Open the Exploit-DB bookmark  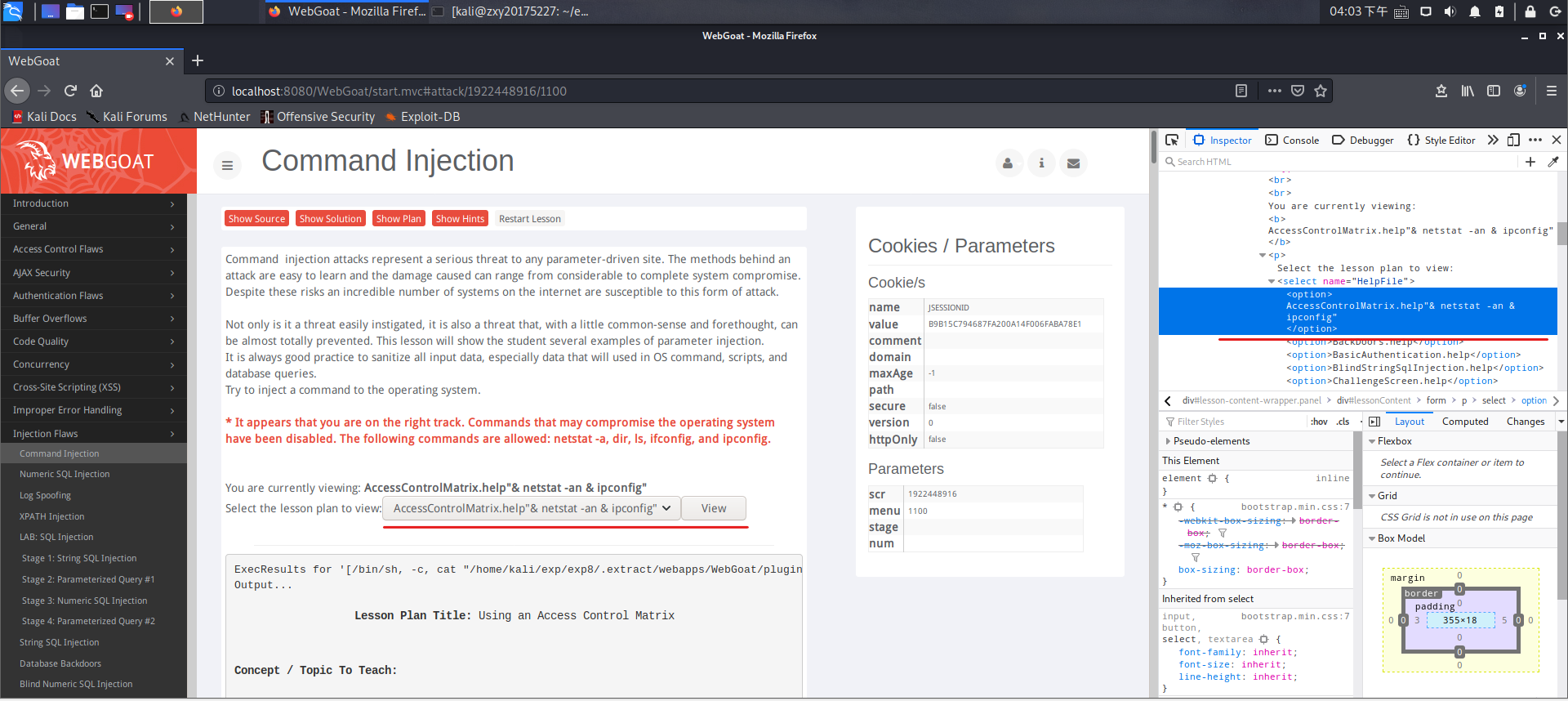tap(422, 117)
